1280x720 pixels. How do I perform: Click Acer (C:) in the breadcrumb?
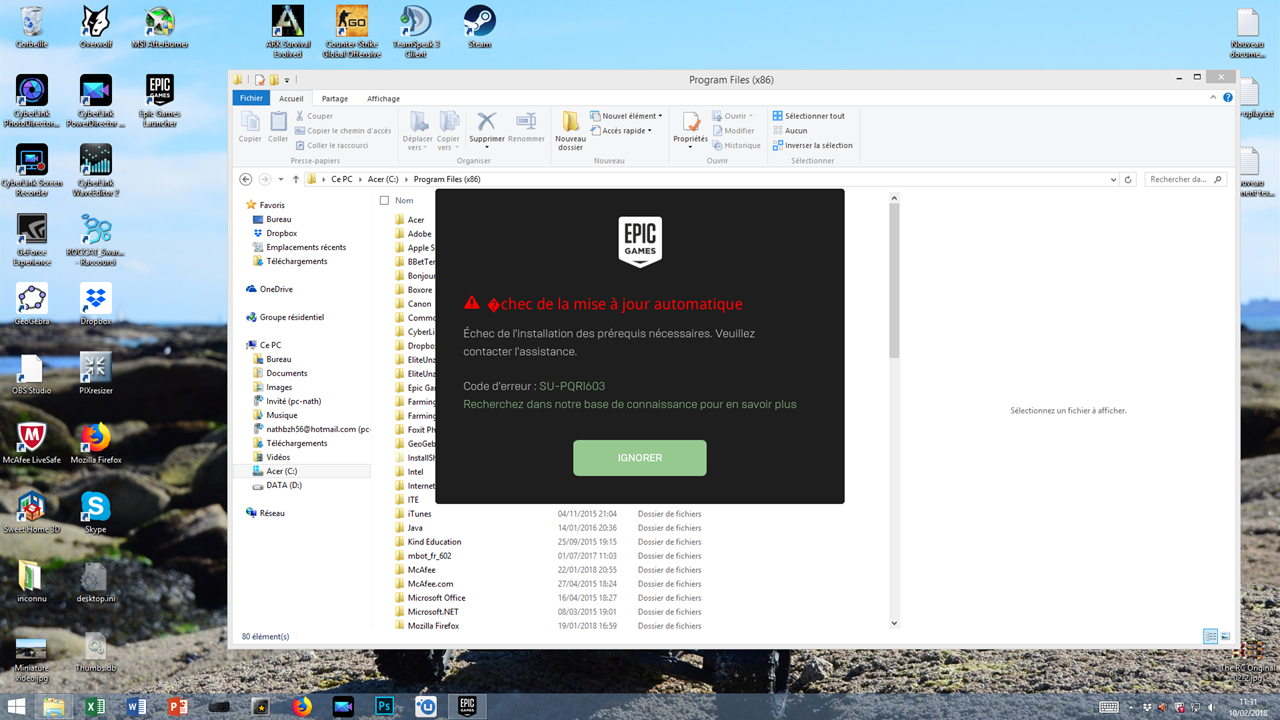point(383,180)
